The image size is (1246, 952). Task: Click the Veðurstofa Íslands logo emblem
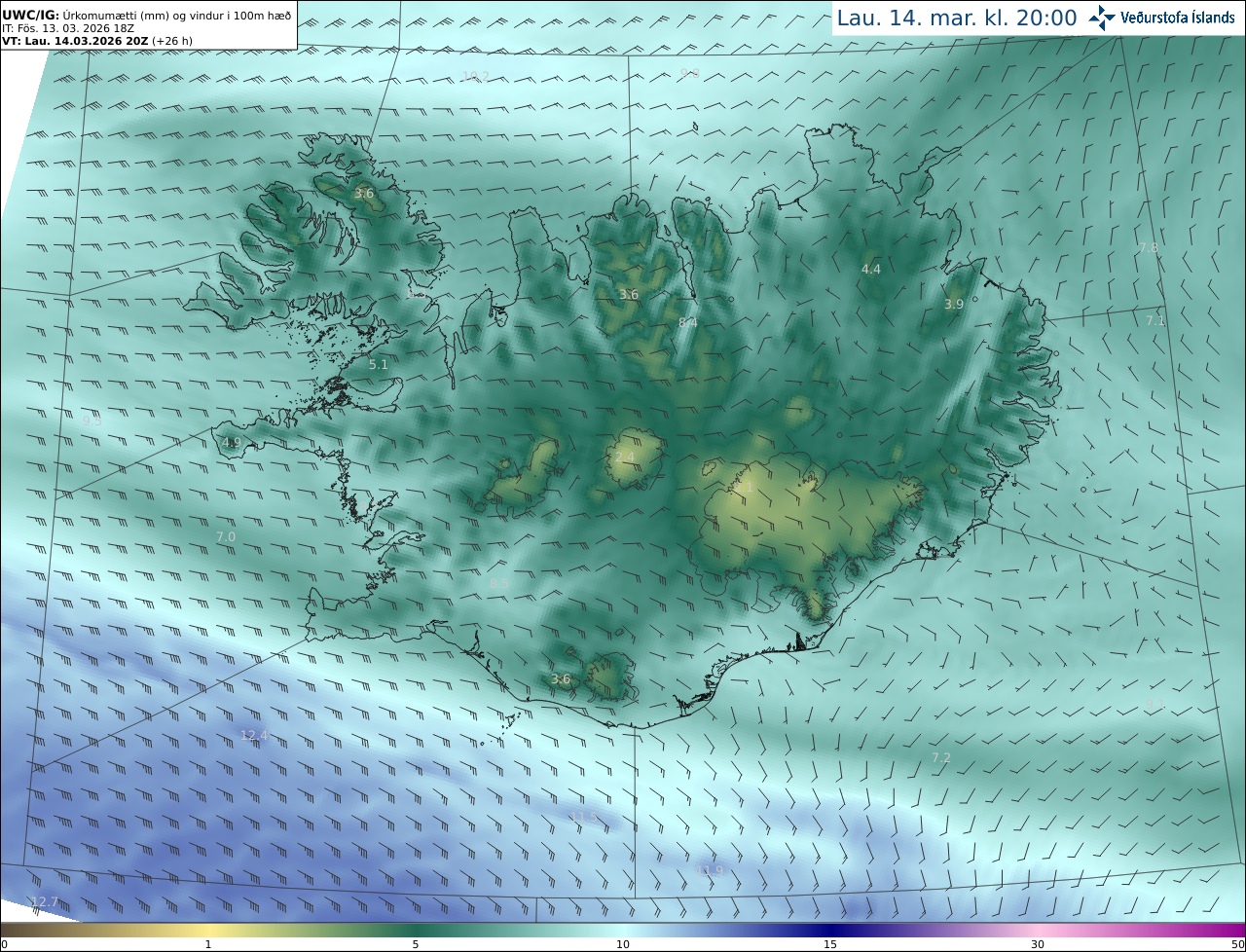1103,17
